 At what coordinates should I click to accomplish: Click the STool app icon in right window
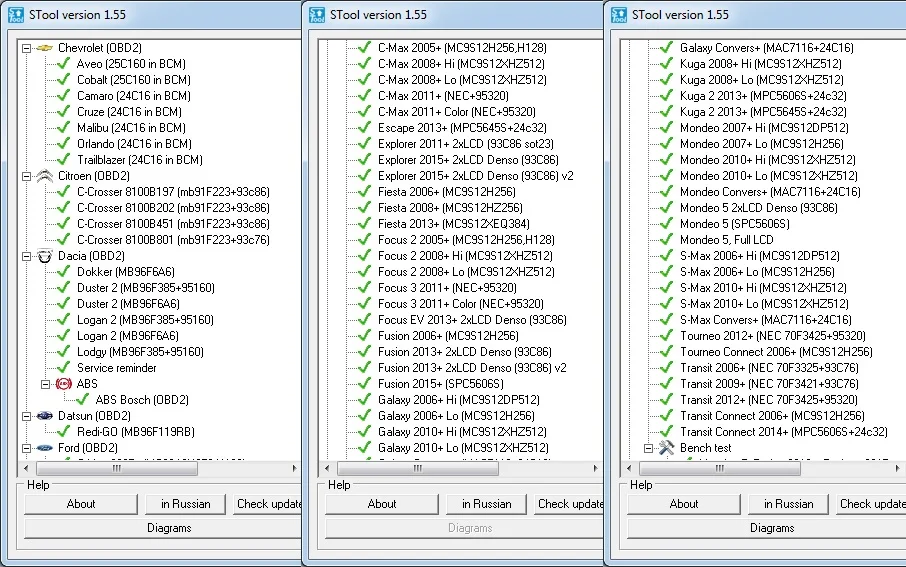(x=619, y=15)
